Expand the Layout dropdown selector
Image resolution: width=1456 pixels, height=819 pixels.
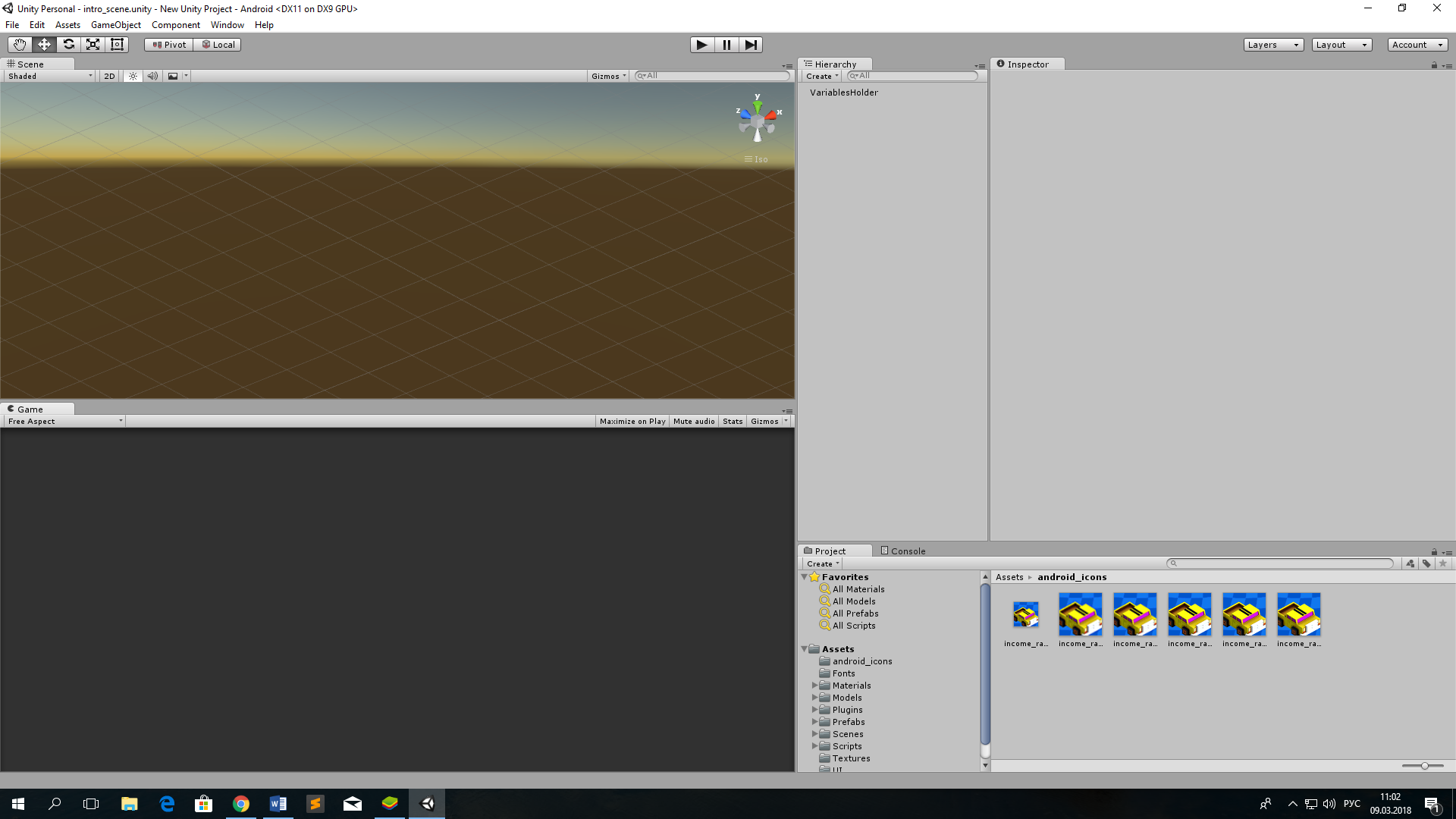[x=1339, y=44]
